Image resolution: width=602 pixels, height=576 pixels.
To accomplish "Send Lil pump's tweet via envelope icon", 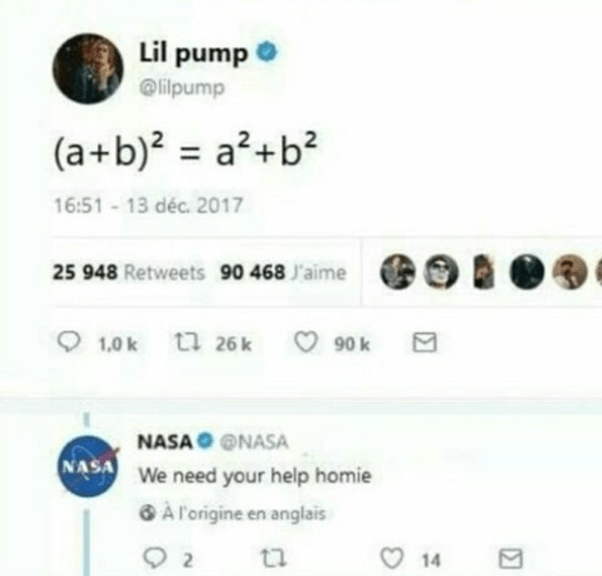I will 425,342.
